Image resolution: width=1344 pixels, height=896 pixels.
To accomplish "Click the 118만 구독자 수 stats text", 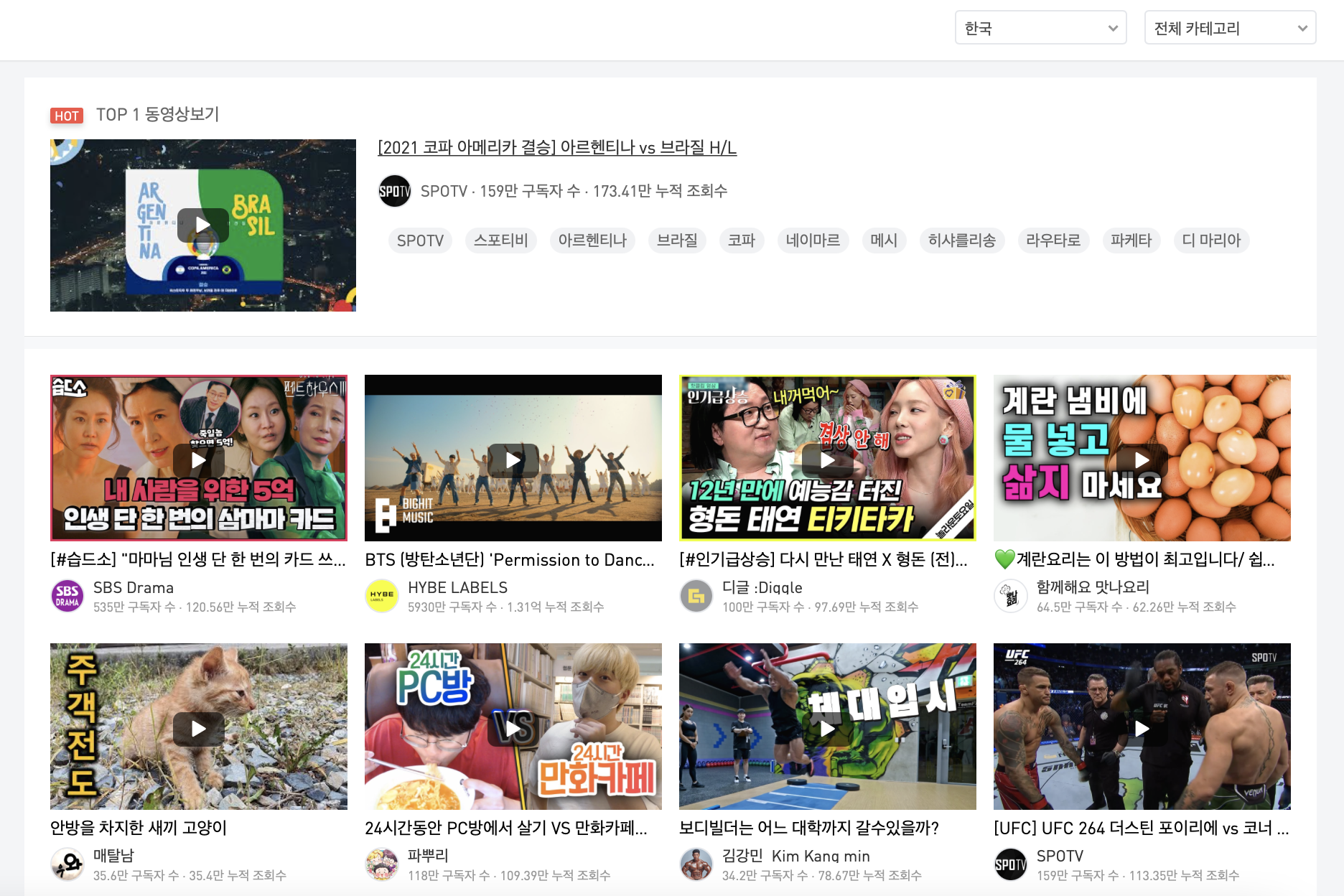I will pyautogui.click(x=509, y=876).
